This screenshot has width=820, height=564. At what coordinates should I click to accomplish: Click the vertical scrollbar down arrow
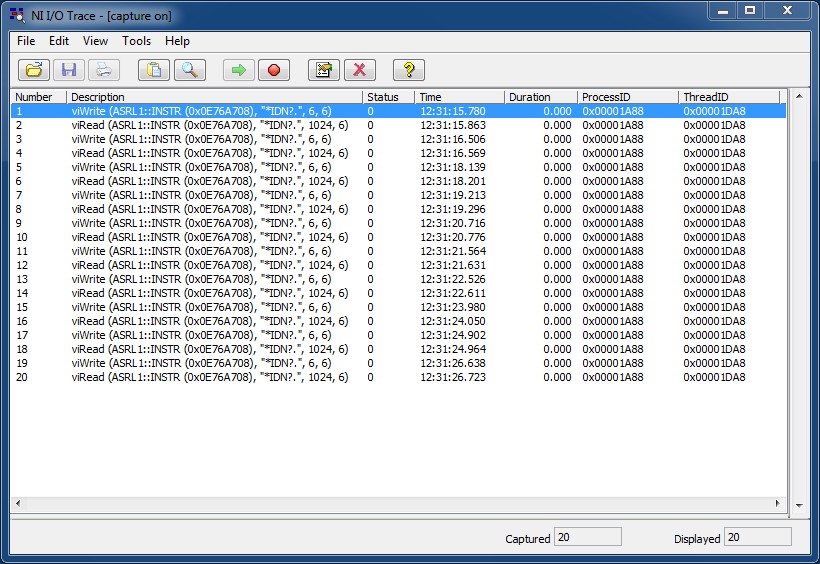[x=798, y=506]
